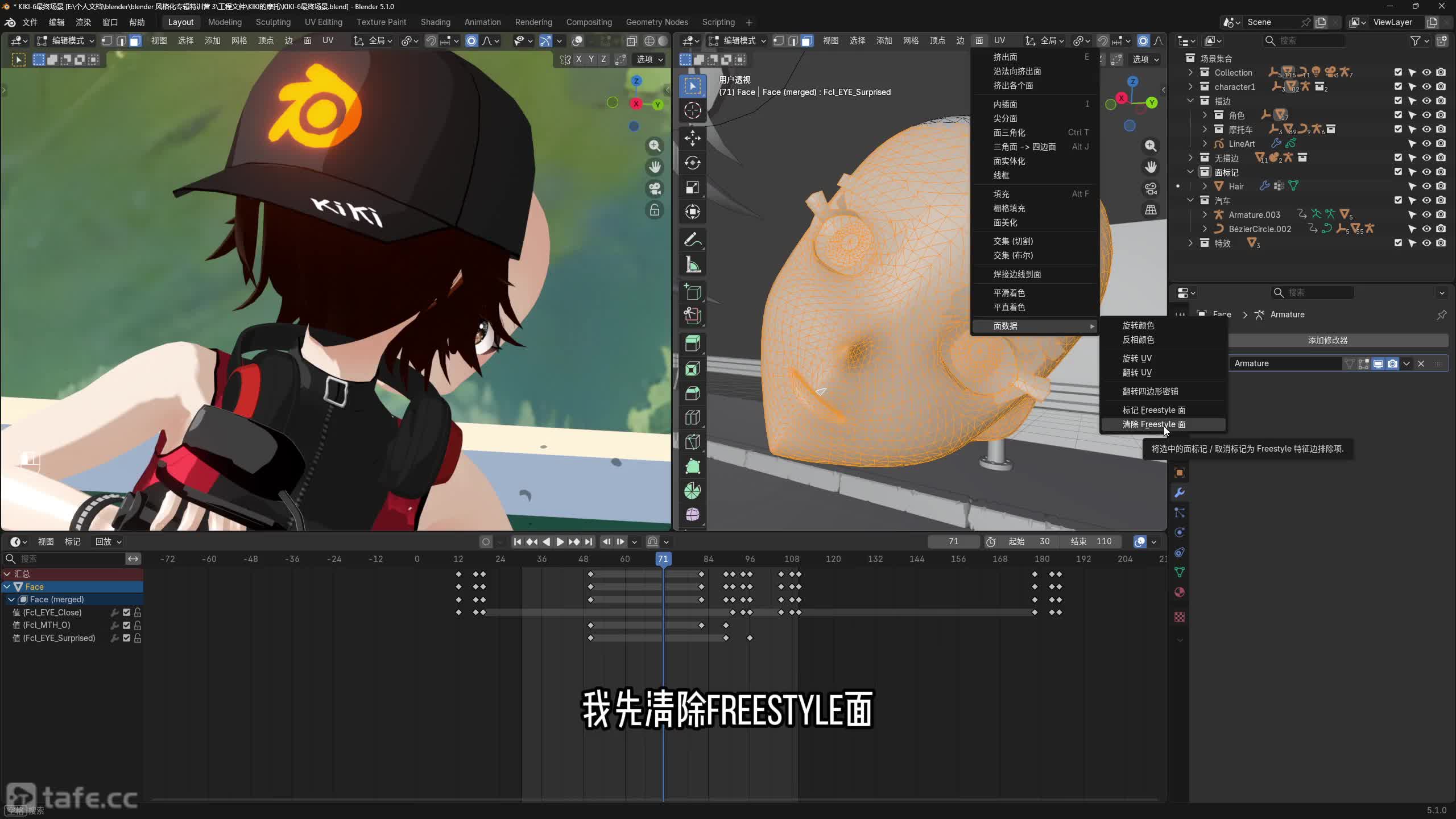Toggle lock camera to view in left viewport
Image resolution: width=1456 pixels, height=819 pixels.
tap(655, 210)
